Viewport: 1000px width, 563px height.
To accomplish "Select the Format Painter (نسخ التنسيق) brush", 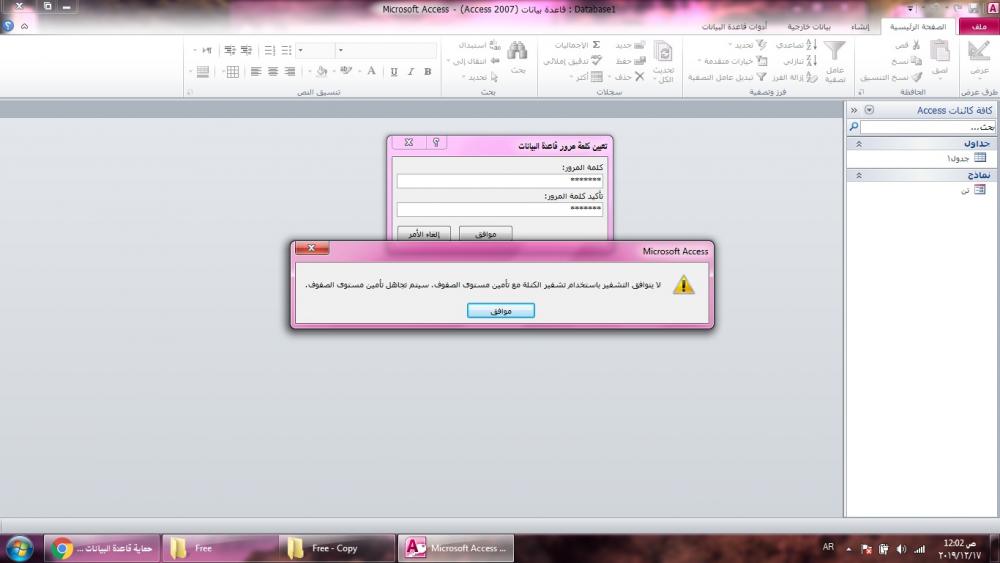I will 916,77.
